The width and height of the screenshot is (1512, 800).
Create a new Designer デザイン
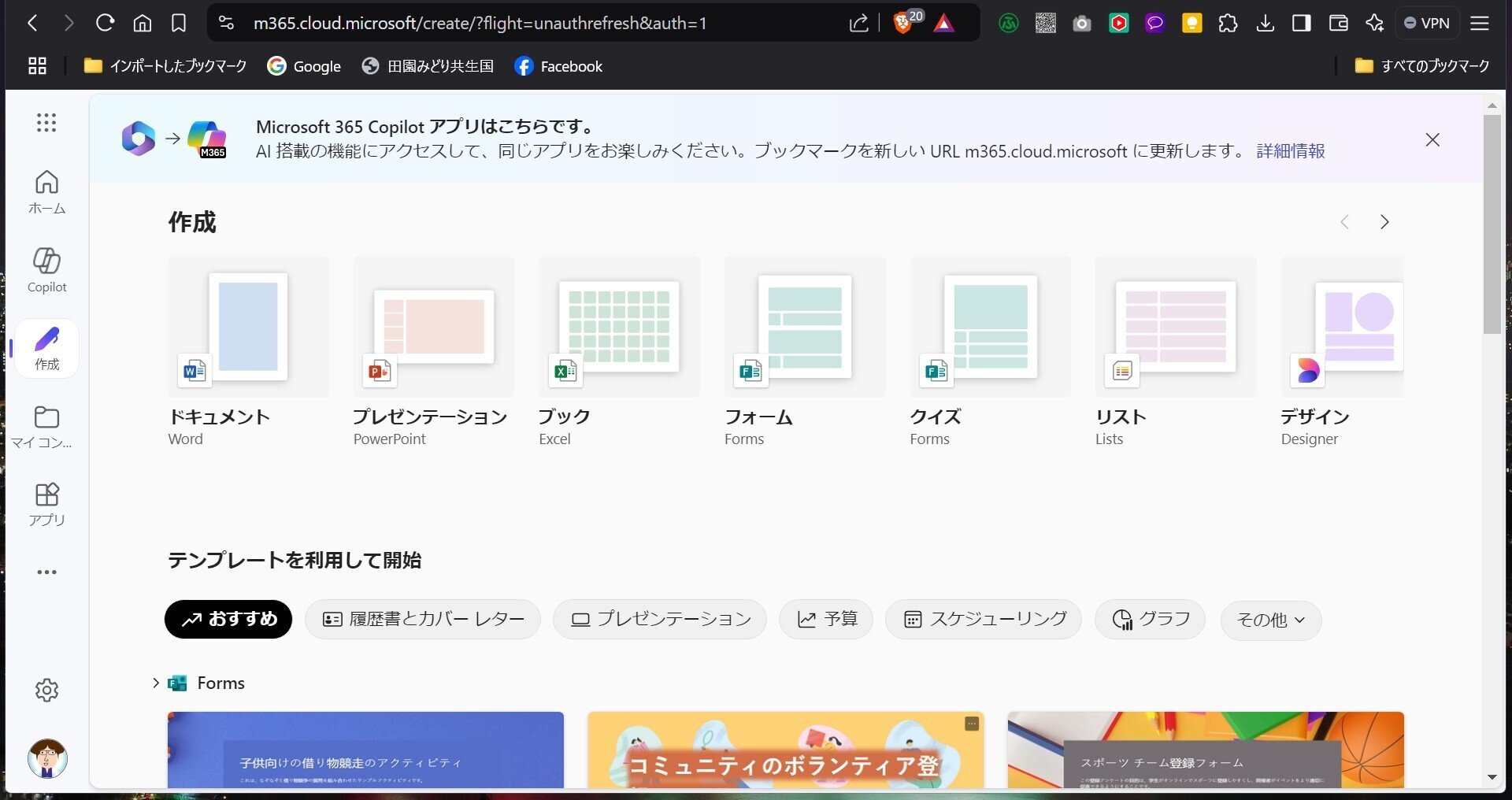(x=1342, y=351)
